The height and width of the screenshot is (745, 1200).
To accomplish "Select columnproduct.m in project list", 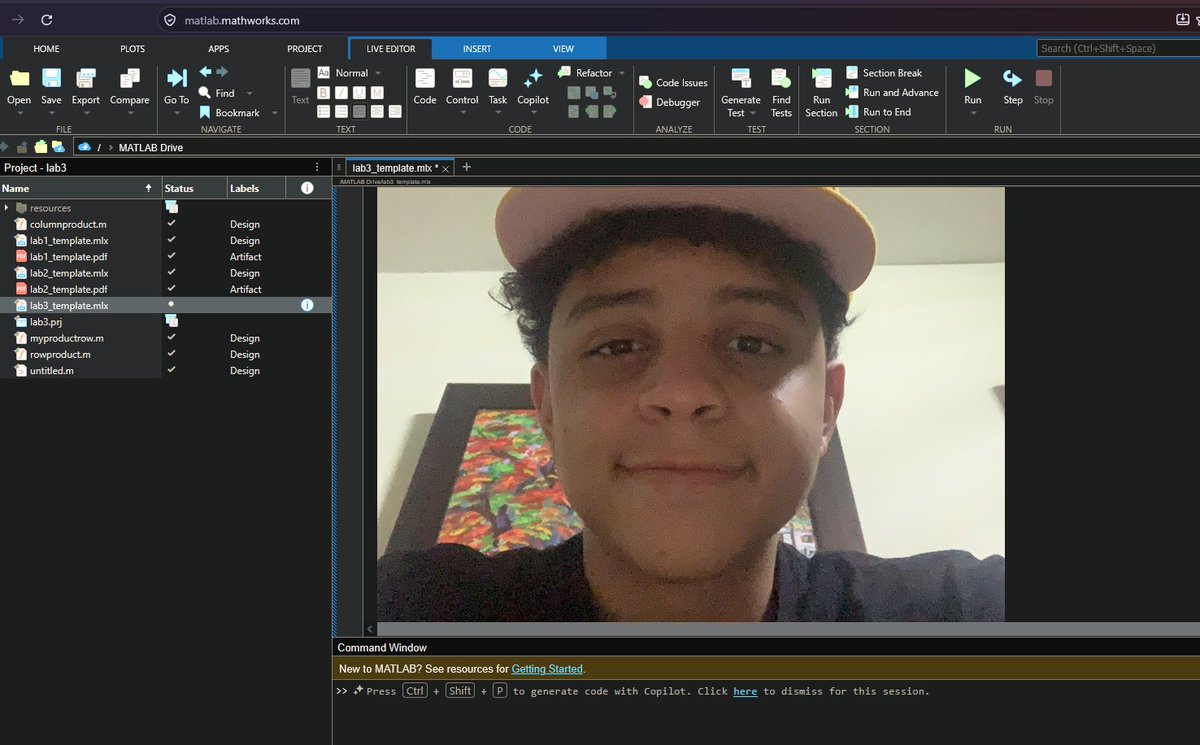I will click(68, 224).
